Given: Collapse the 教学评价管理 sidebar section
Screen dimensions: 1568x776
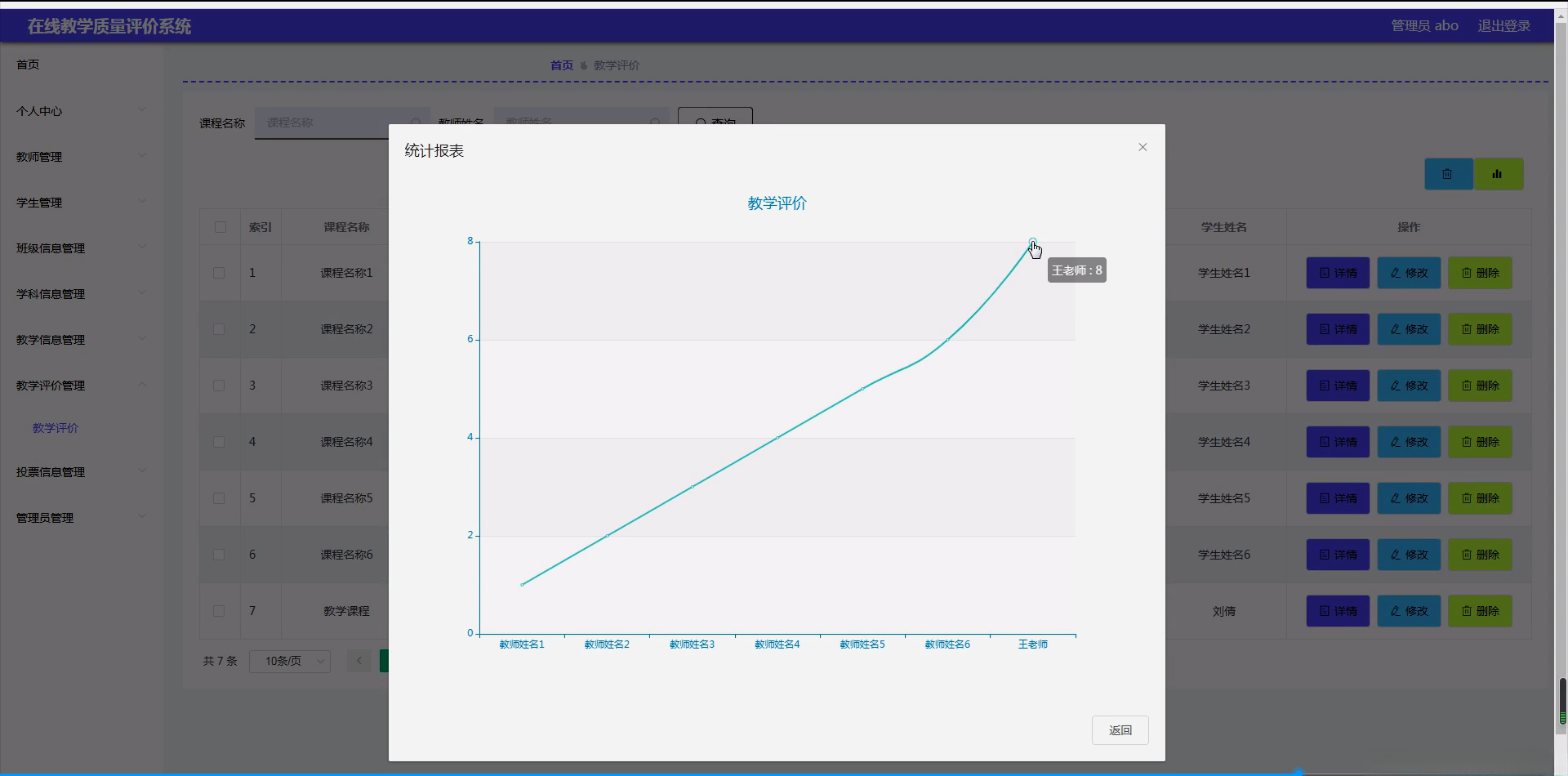Looking at the screenshot, I should pos(79,385).
